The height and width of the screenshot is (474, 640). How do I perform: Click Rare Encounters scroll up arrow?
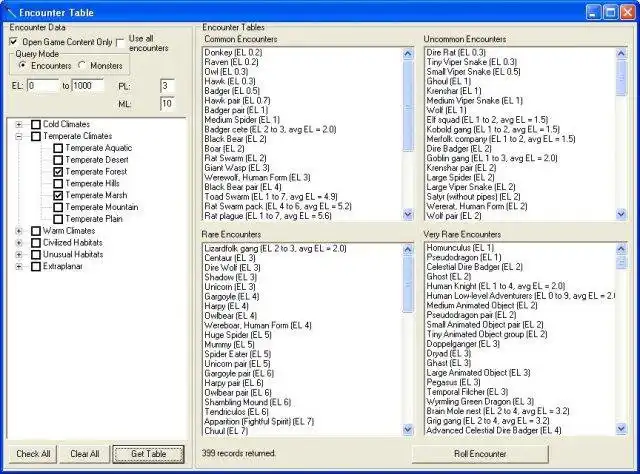click(x=408, y=249)
